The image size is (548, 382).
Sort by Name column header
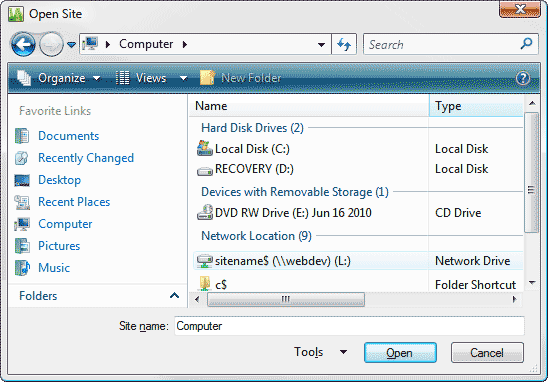click(x=309, y=106)
